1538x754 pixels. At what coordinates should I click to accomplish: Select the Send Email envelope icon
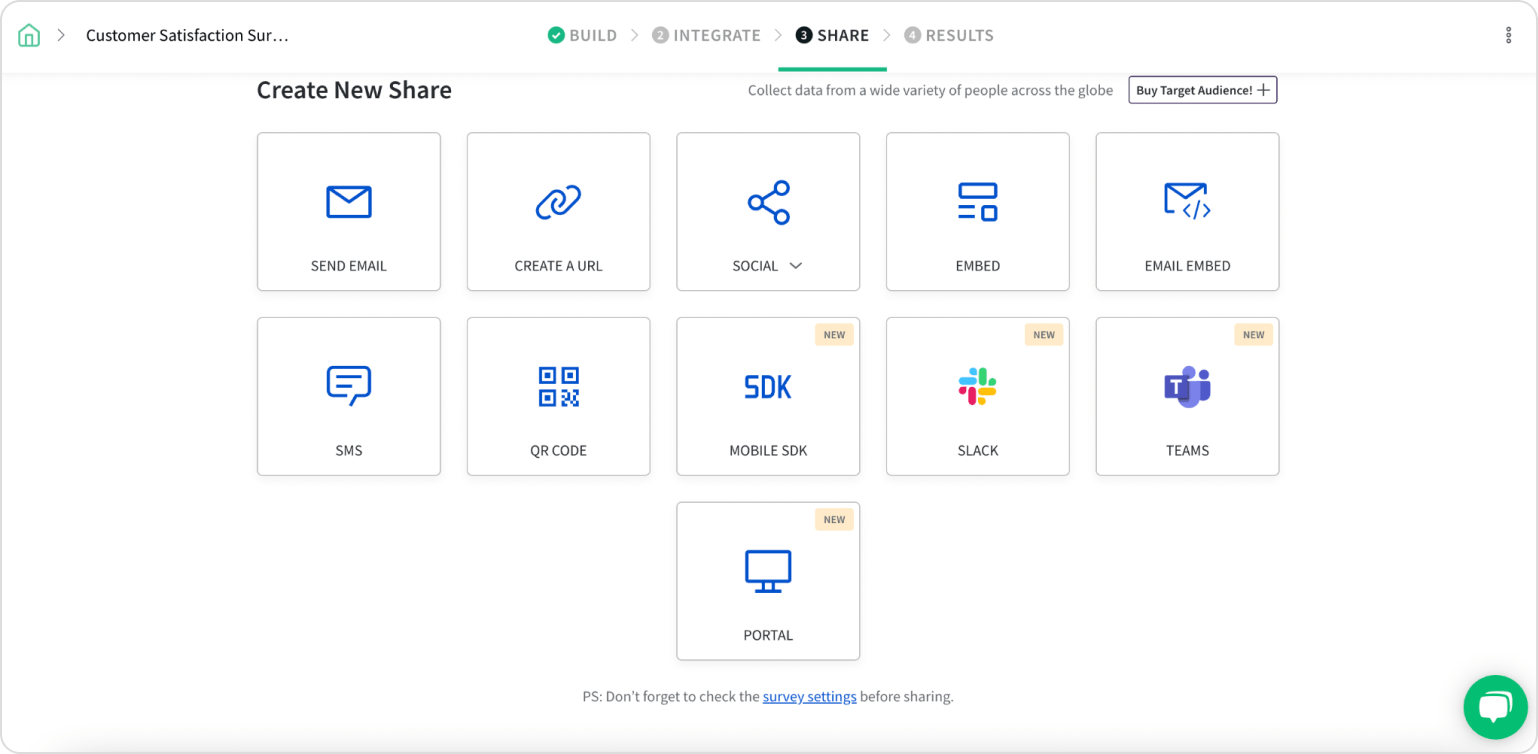pos(349,202)
